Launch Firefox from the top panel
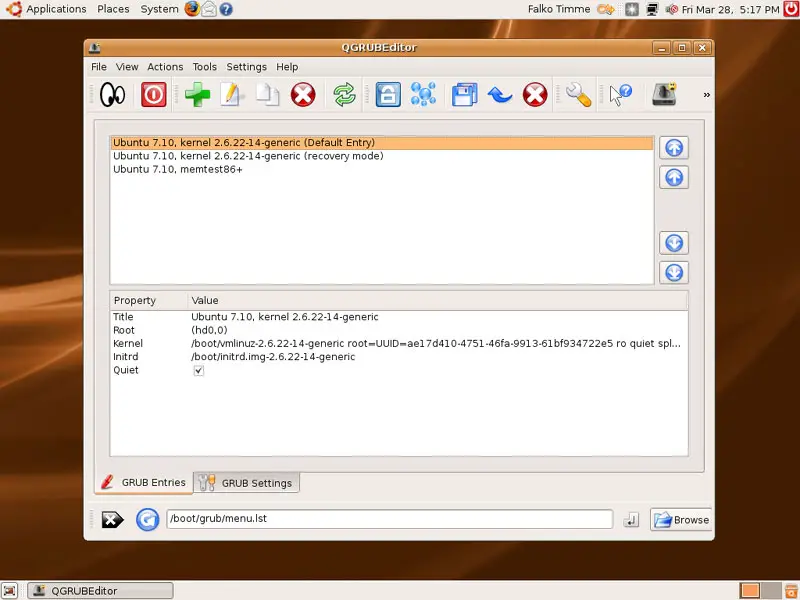This screenshot has height=600, width=800. [x=192, y=9]
